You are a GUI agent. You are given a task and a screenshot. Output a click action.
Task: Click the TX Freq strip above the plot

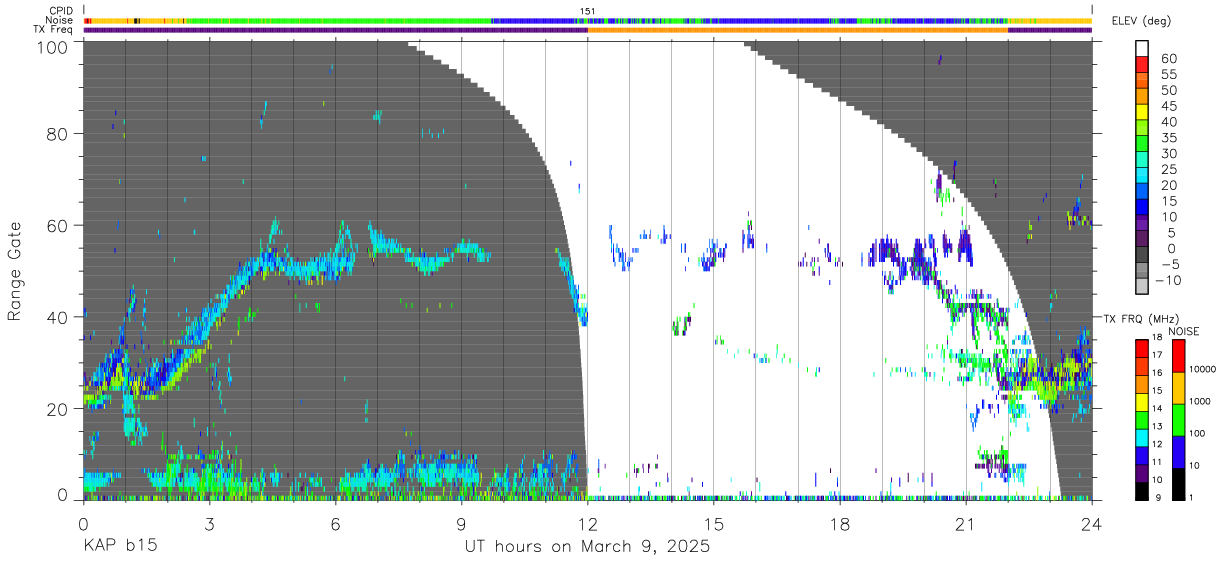pyautogui.click(x=587, y=30)
